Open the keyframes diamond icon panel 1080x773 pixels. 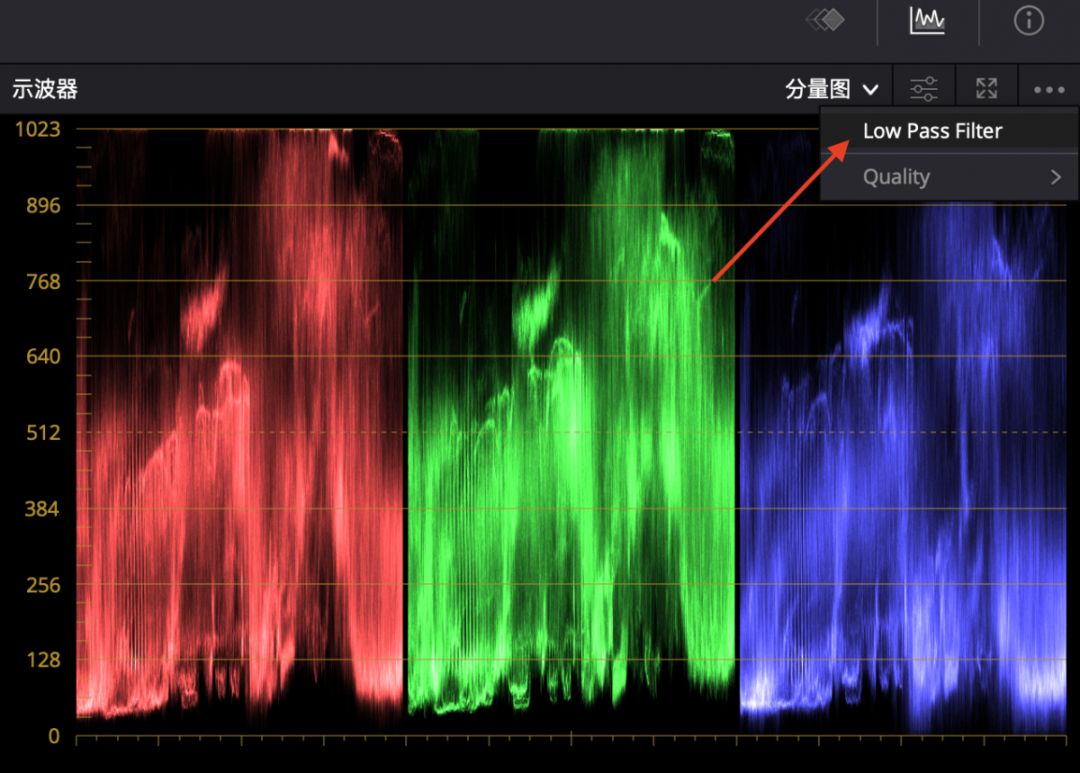[x=826, y=20]
